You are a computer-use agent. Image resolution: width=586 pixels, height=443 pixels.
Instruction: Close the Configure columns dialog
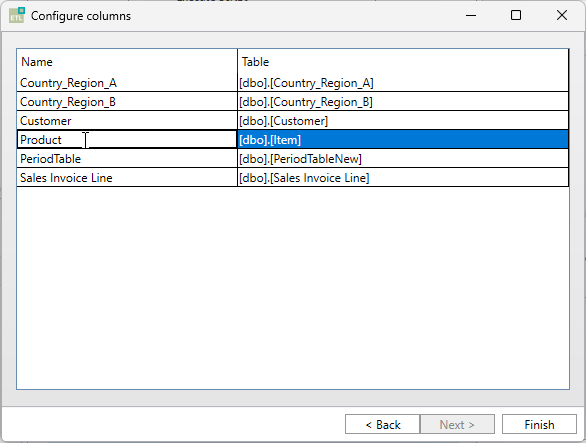tap(562, 15)
